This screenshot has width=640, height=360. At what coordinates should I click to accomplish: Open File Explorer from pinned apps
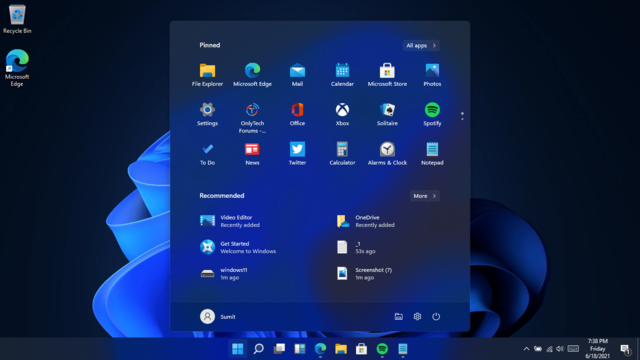point(207,75)
